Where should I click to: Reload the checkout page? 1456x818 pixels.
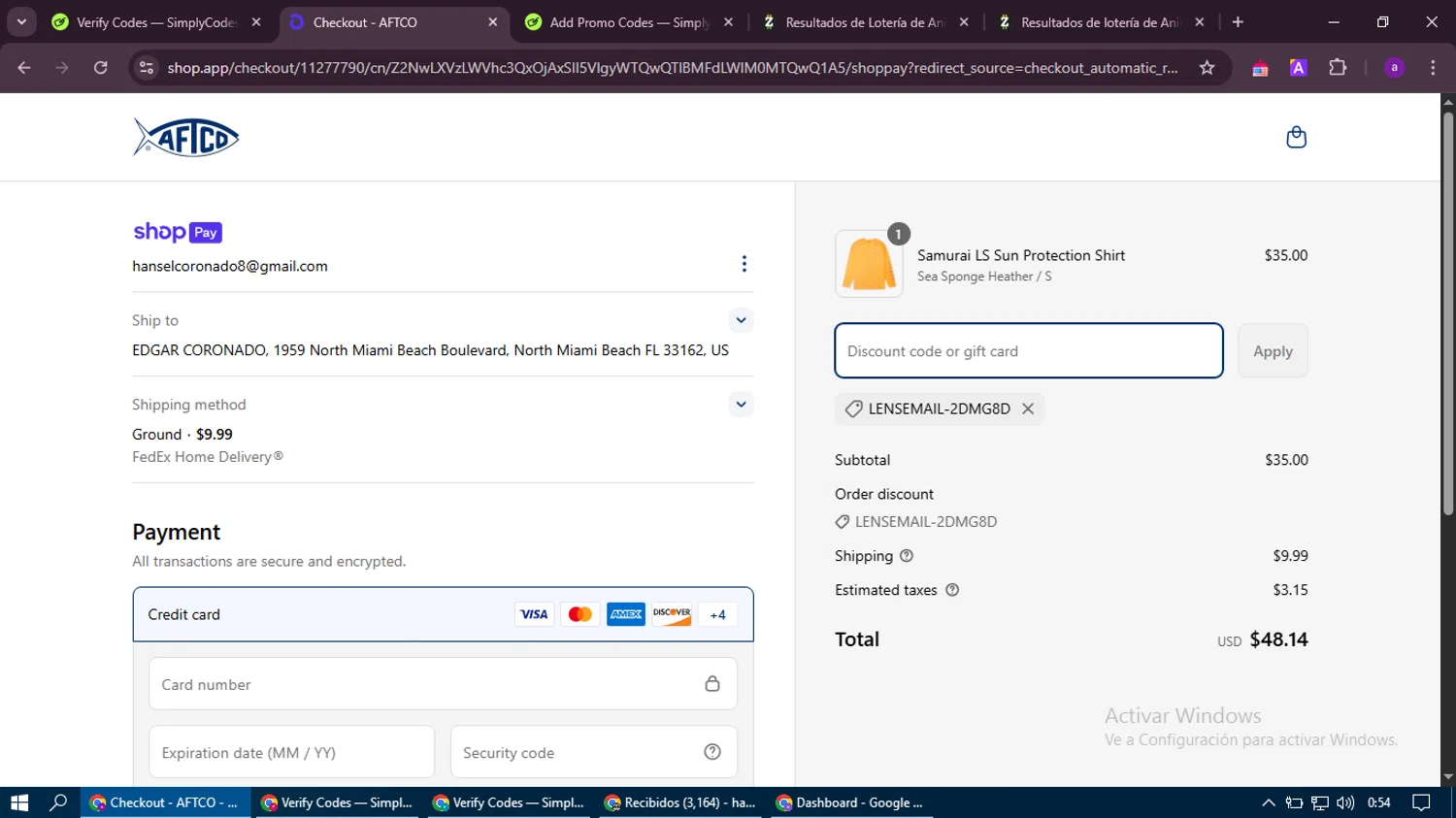[101, 68]
